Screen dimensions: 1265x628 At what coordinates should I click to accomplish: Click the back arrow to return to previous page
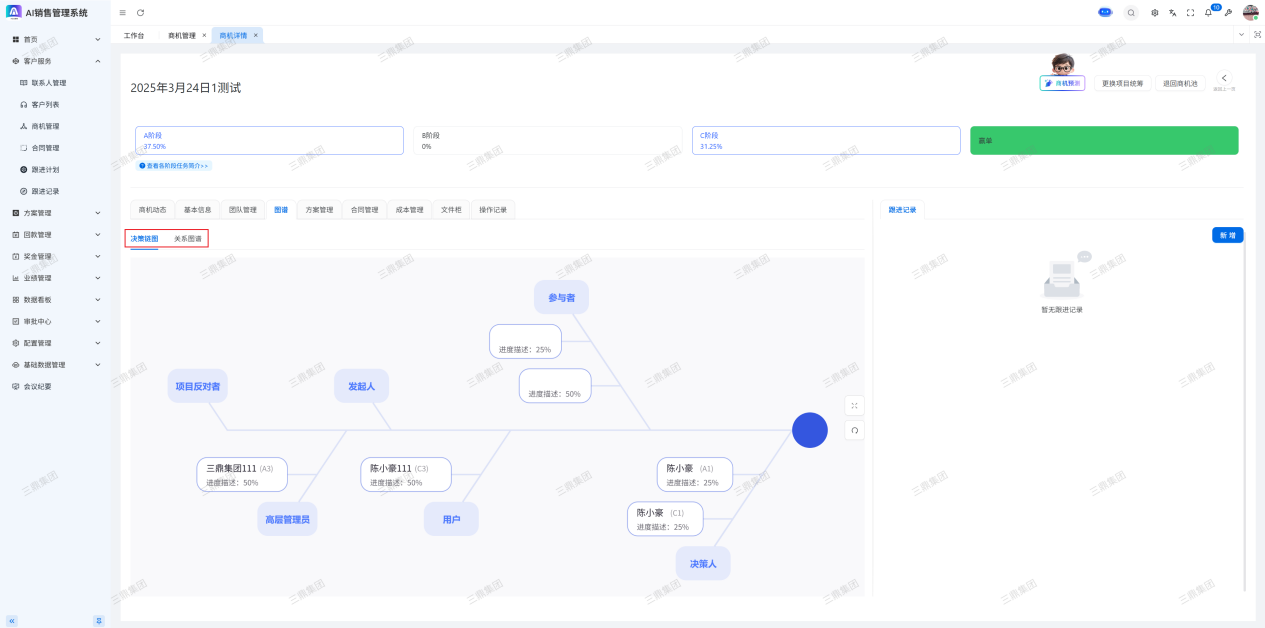tap(1224, 79)
